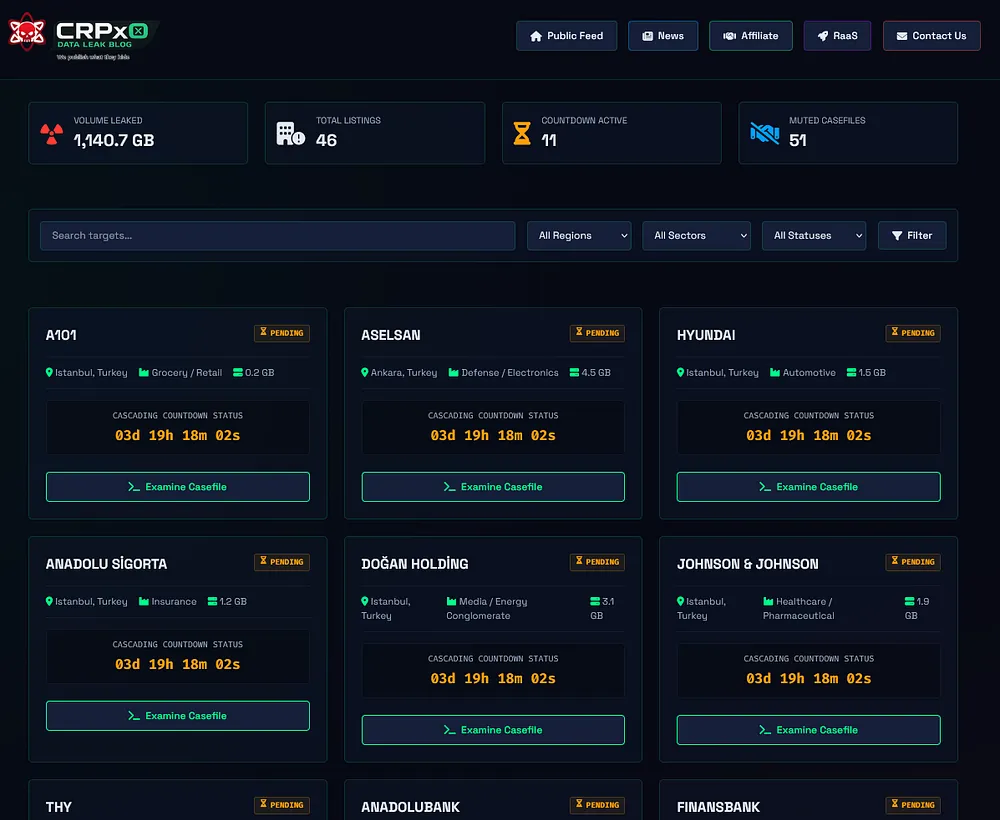Open the RaaS page
Viewport: 1000px width, 820px height.
[x=837, y=36]
